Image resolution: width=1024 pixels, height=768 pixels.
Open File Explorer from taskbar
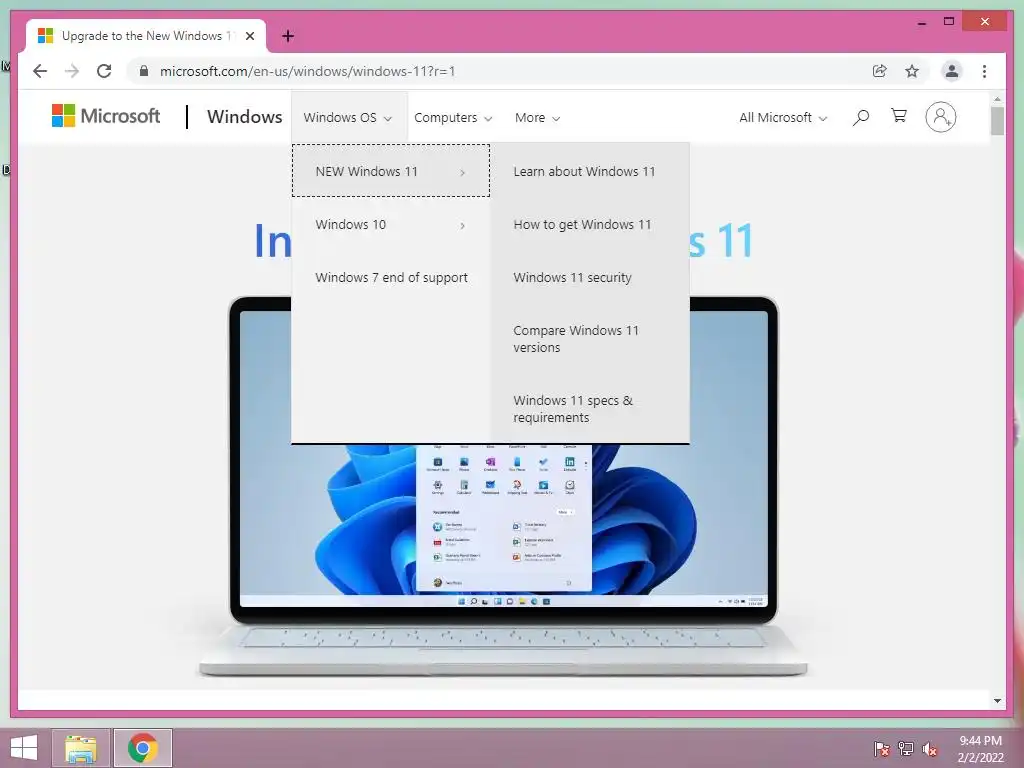pyautogui.click(x=81, y=748)
